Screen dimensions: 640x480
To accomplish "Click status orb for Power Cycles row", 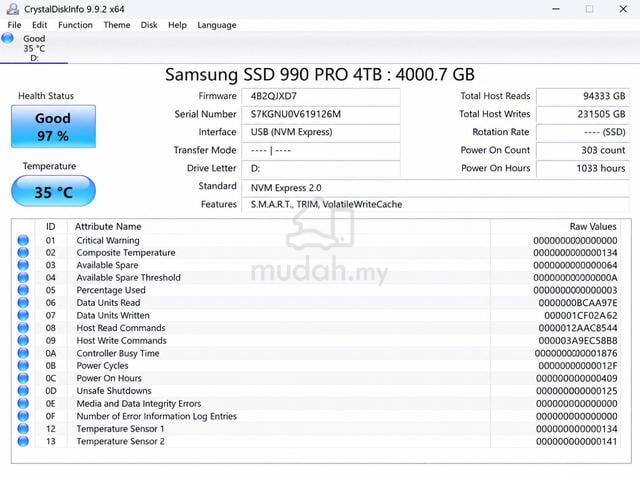I will [x=23, y=366].
